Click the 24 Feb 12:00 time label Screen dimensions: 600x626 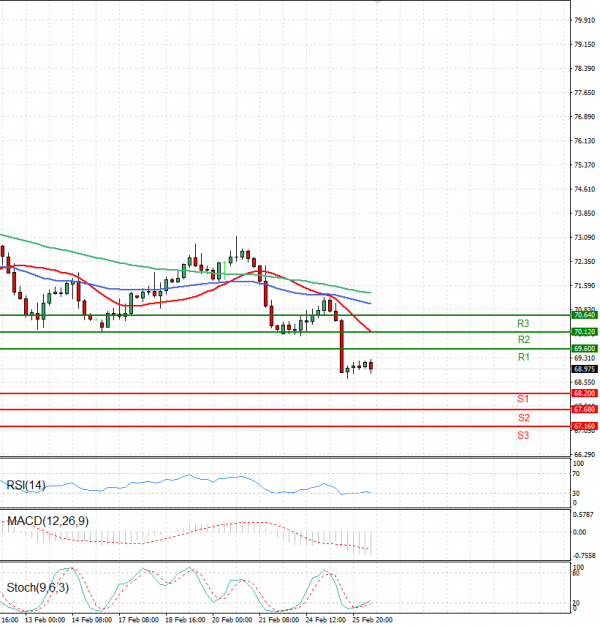point(325,620)
